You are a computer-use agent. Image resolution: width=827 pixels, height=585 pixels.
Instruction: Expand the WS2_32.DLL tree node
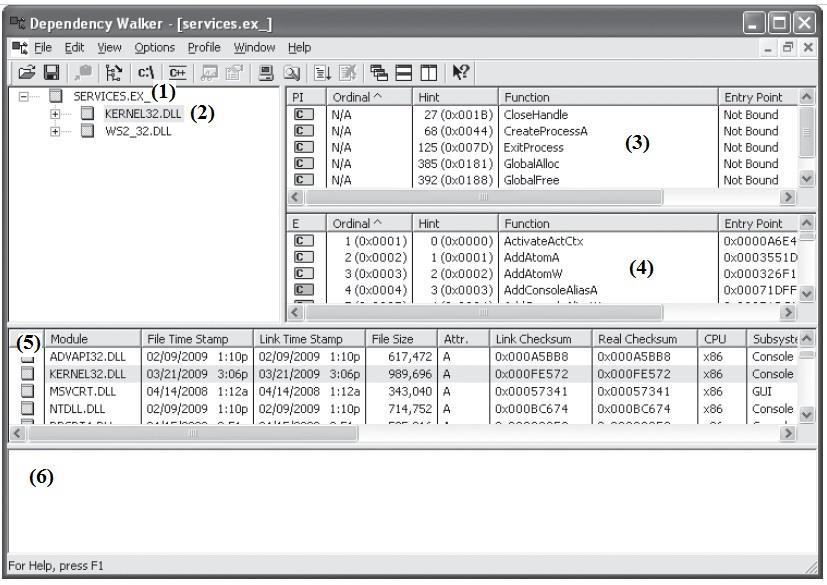[55, 131]
